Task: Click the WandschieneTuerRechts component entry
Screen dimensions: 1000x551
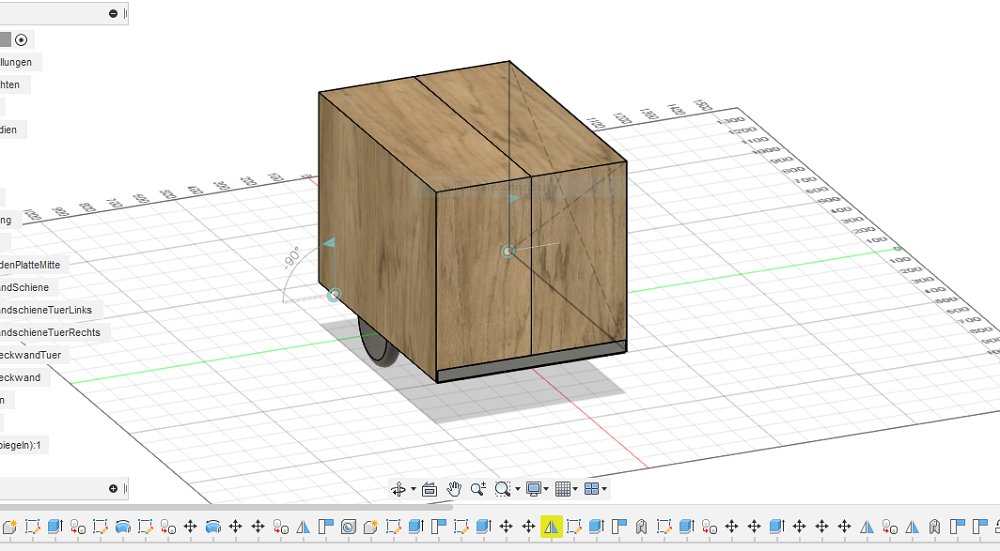Action: pyautogui.click(x=50, y=332)
